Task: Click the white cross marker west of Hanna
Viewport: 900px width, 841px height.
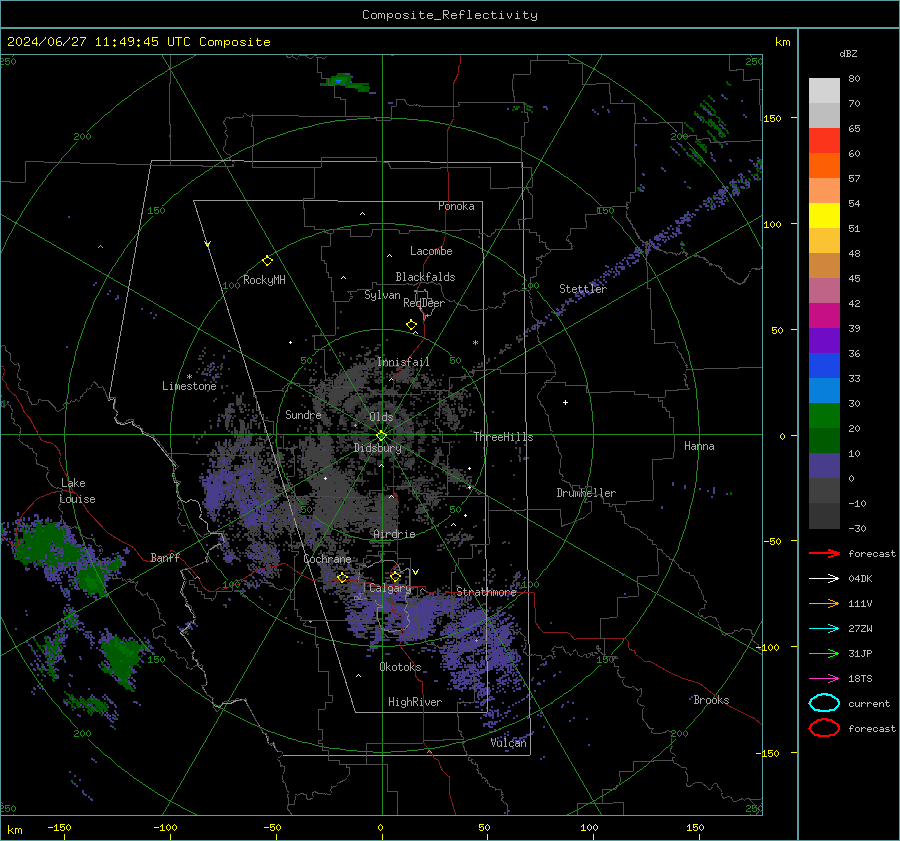Action: [x=565, y=402]
